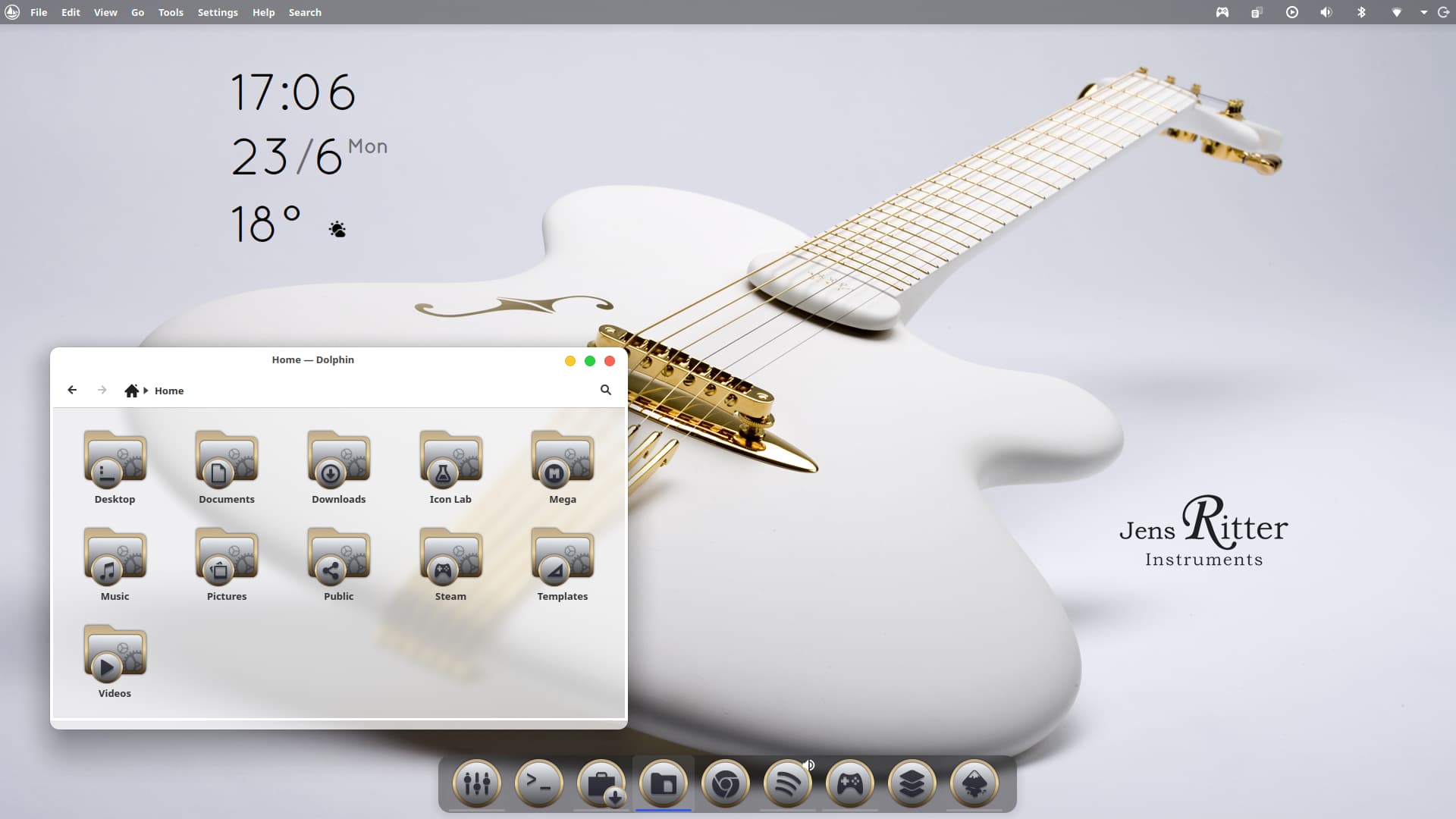Click the Home breadcrumb label
The width and height of the screenshot is (1456, 819).
[169, 391]
